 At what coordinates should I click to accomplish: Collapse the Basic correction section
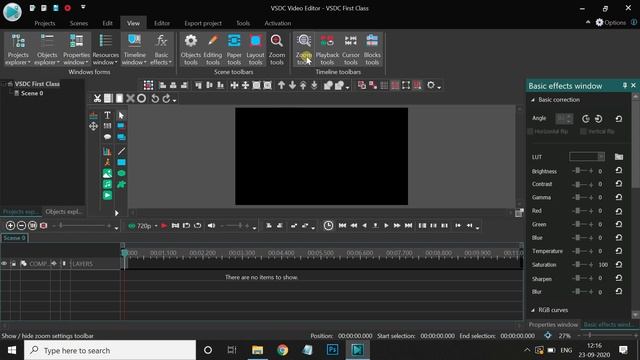click(533, 100)
